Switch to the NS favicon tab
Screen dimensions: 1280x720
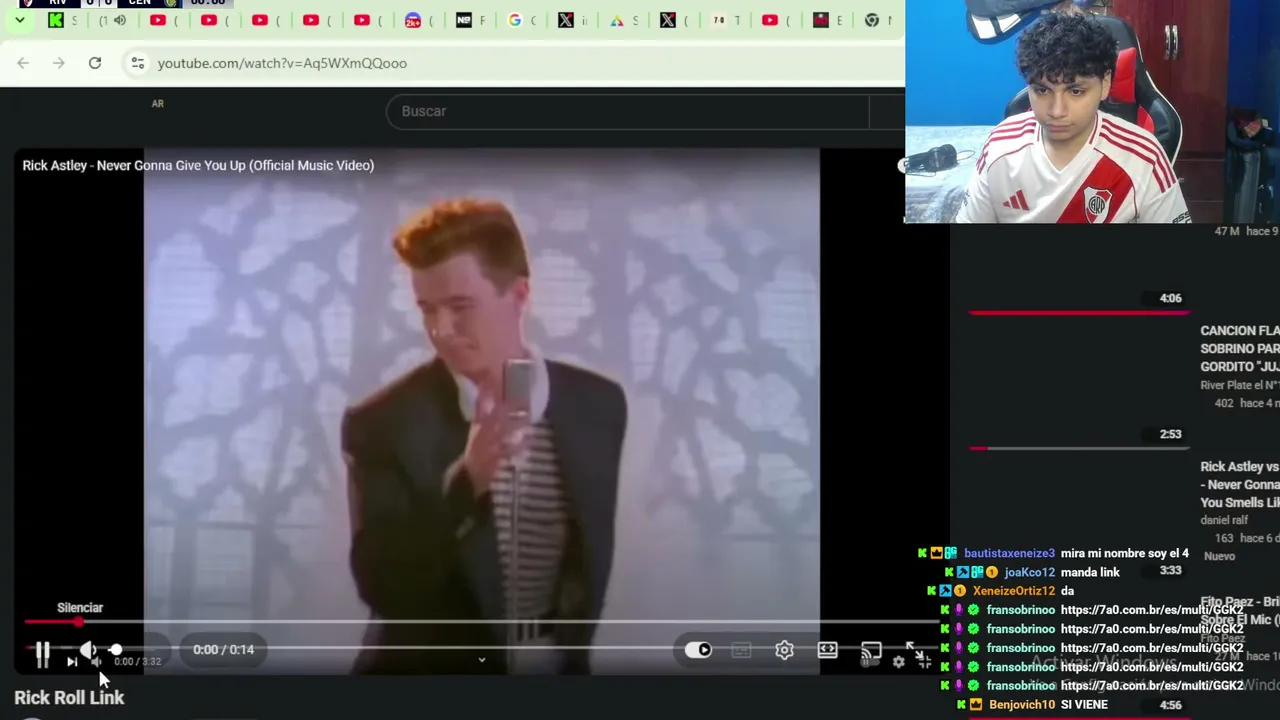(472, 20)
